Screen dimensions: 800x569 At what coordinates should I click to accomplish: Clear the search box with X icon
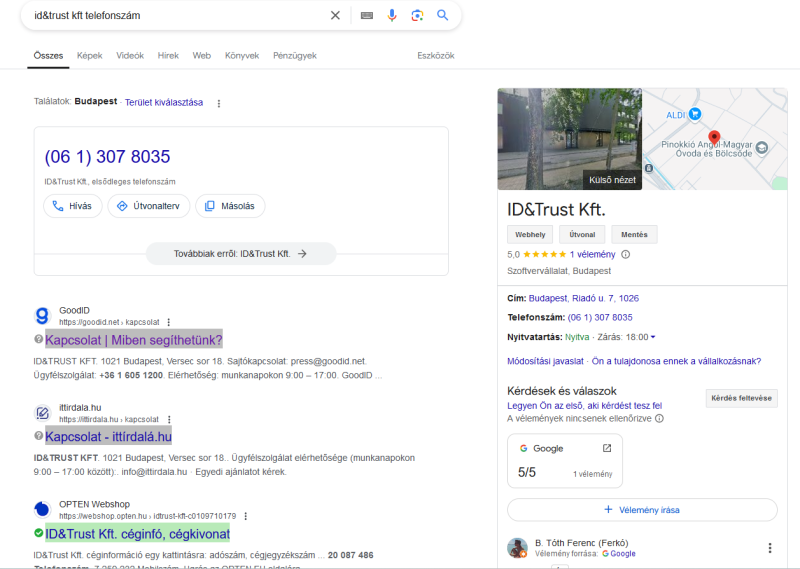click(x=335, y=15)
